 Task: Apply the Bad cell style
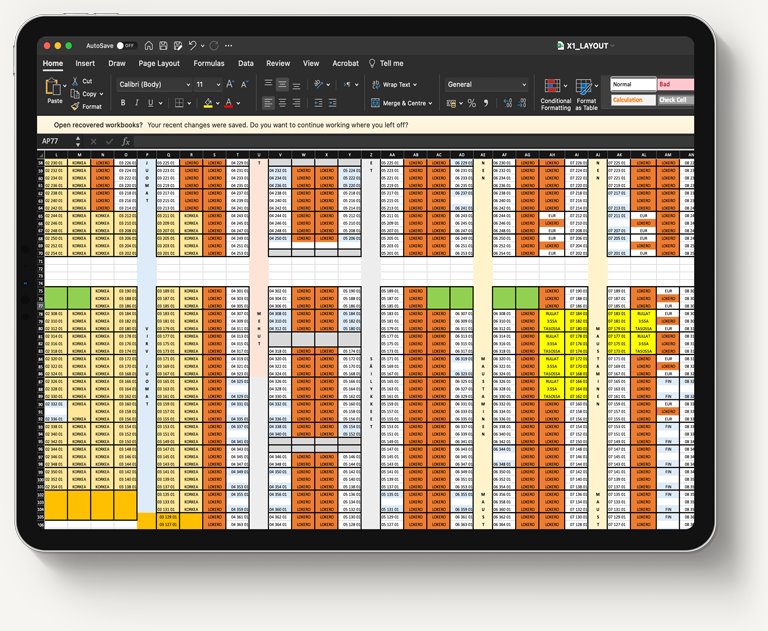coord(675,84)
